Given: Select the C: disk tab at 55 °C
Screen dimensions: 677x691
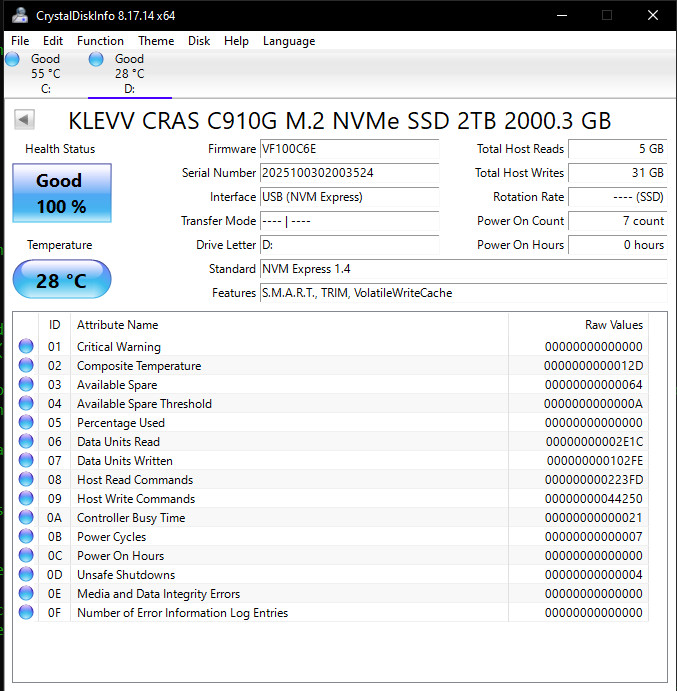Looking at the screenshot, I should point(45,74).
